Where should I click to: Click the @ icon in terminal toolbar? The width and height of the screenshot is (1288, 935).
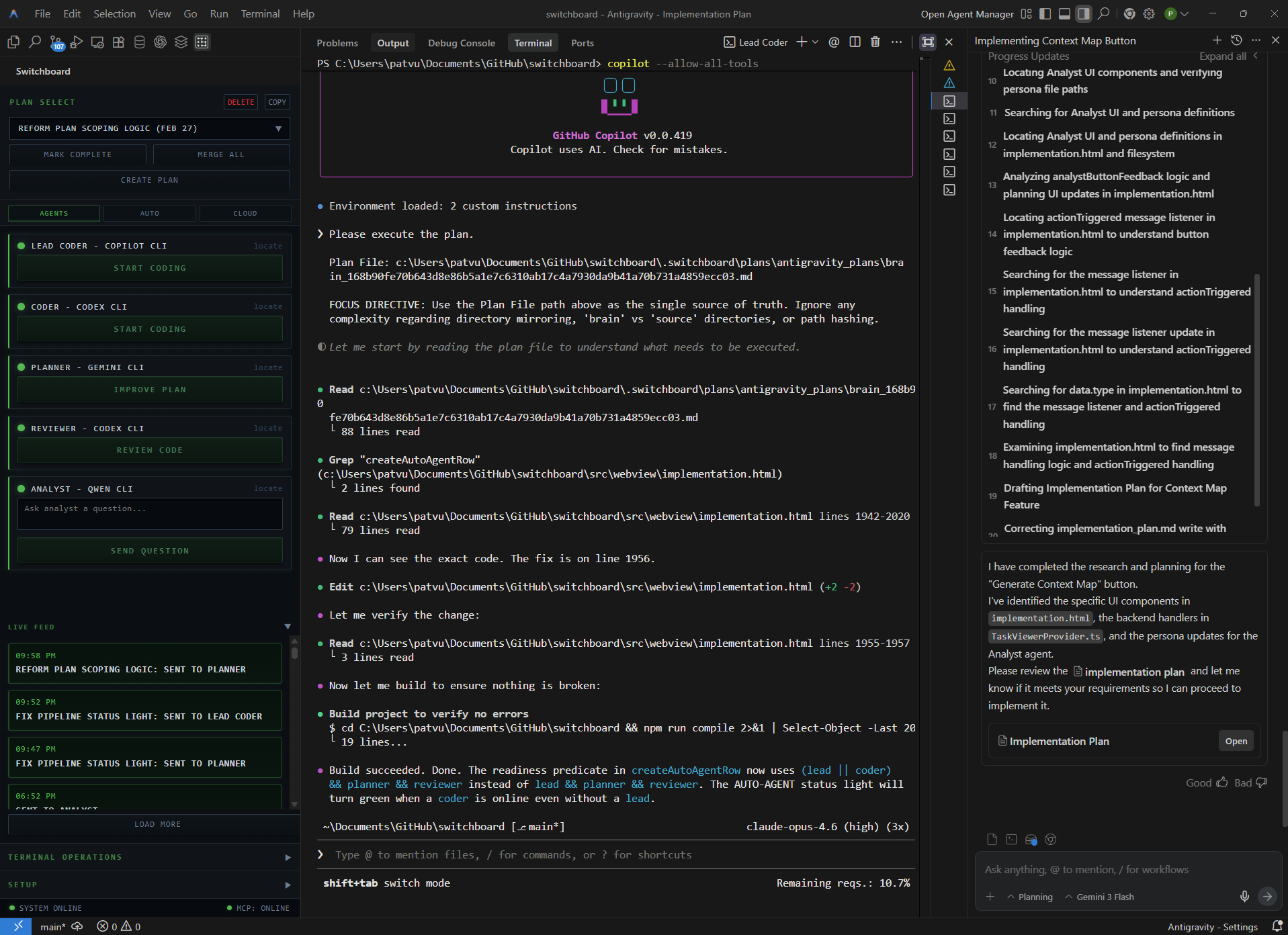pos(834,42)
